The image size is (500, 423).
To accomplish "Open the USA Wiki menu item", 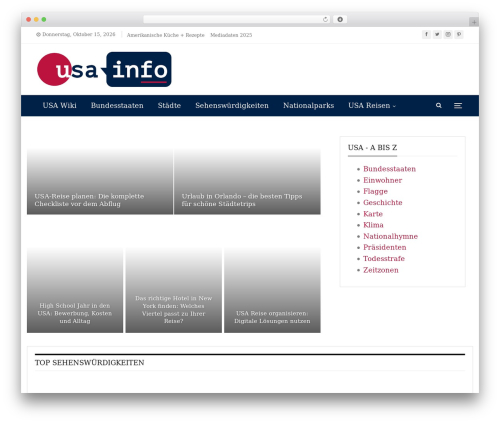I will point(59,105).
